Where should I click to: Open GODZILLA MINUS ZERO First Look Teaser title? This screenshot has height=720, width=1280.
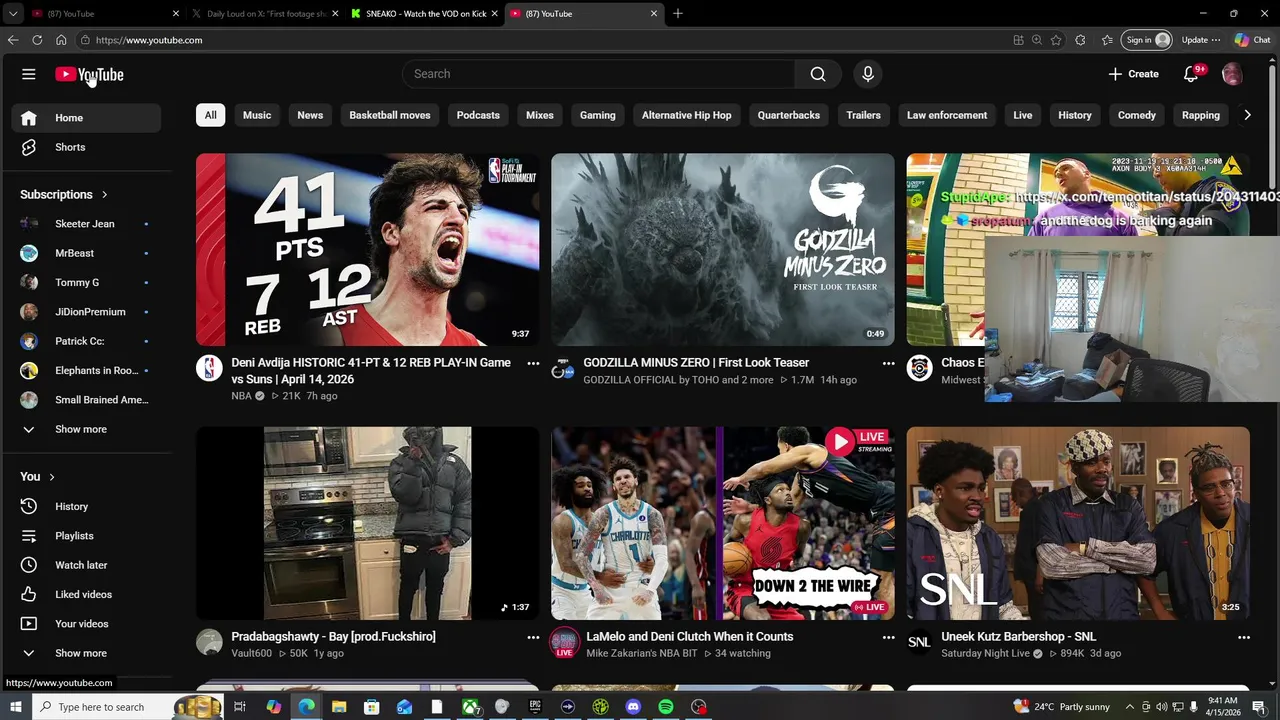(696, 363)
